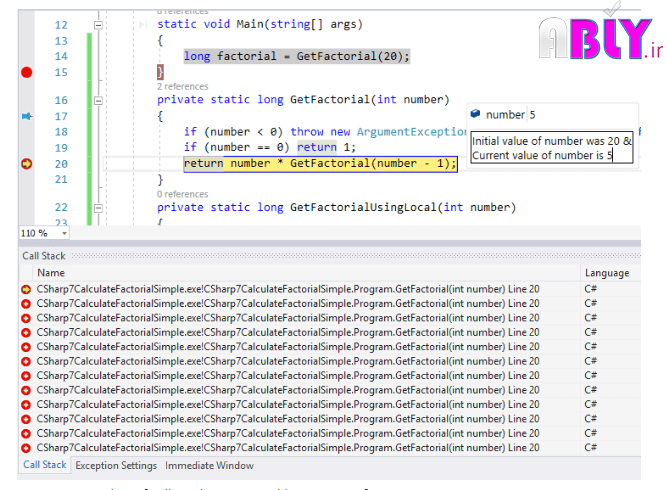Switch to the Call Stack tab
Screen dimensions: 667x490
tap(45, 465)
